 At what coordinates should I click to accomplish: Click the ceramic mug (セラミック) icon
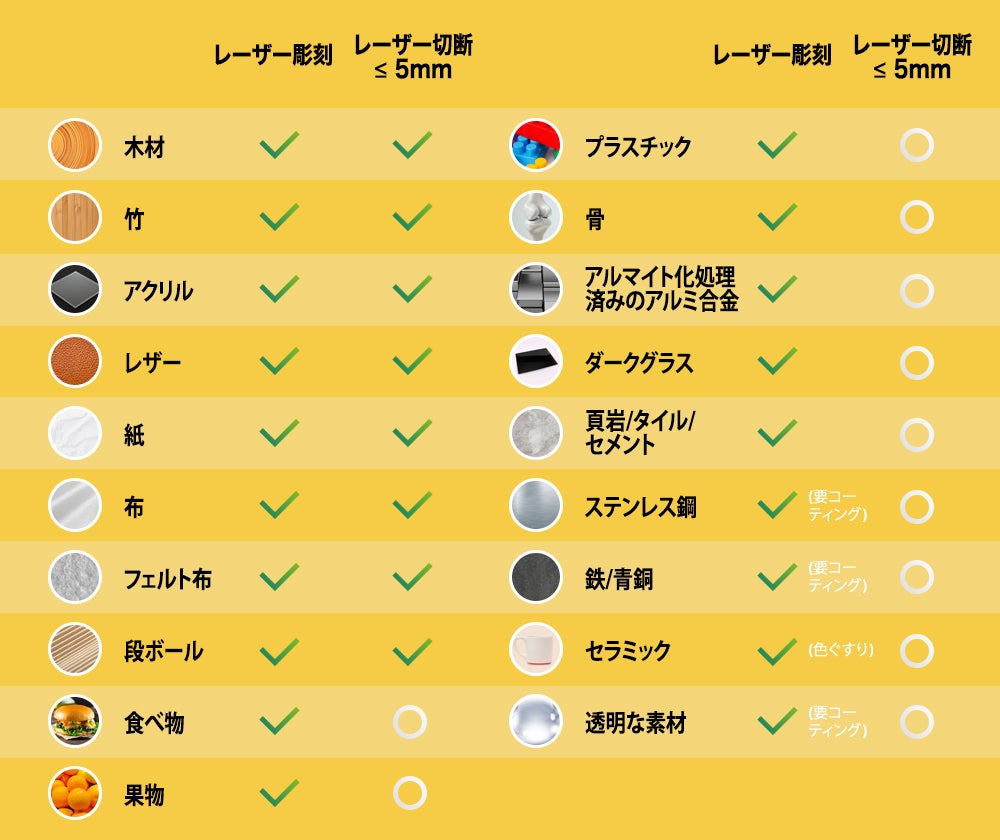click(536, 650)
